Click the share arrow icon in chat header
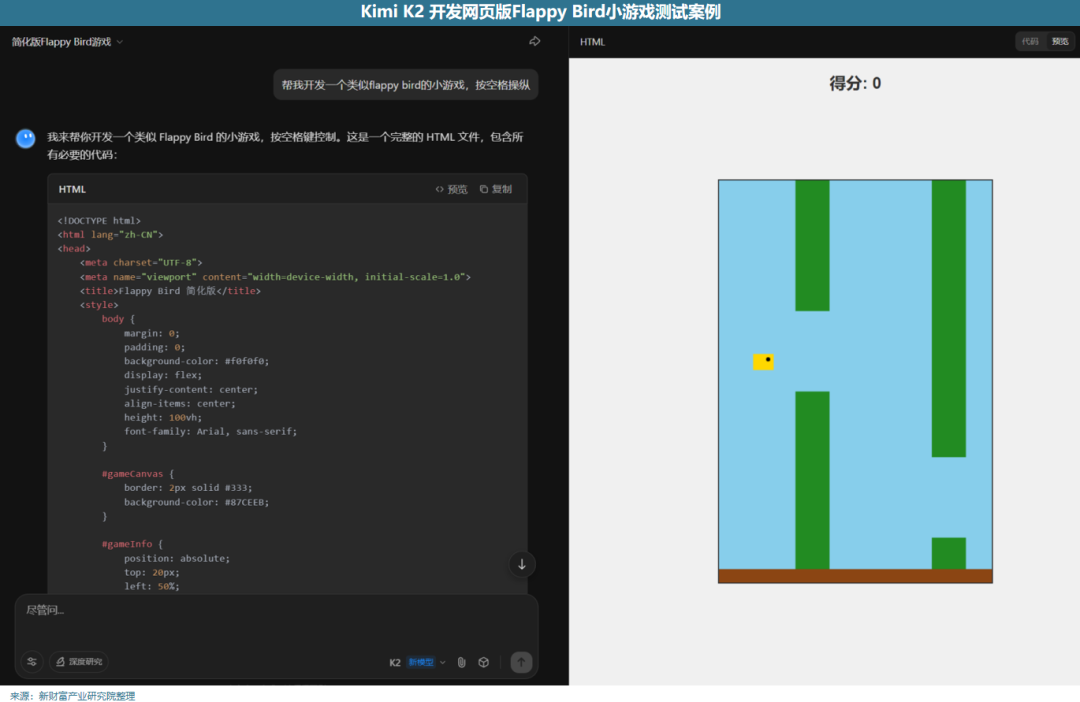Screen dimensions: 1080x702 (534, 41)
